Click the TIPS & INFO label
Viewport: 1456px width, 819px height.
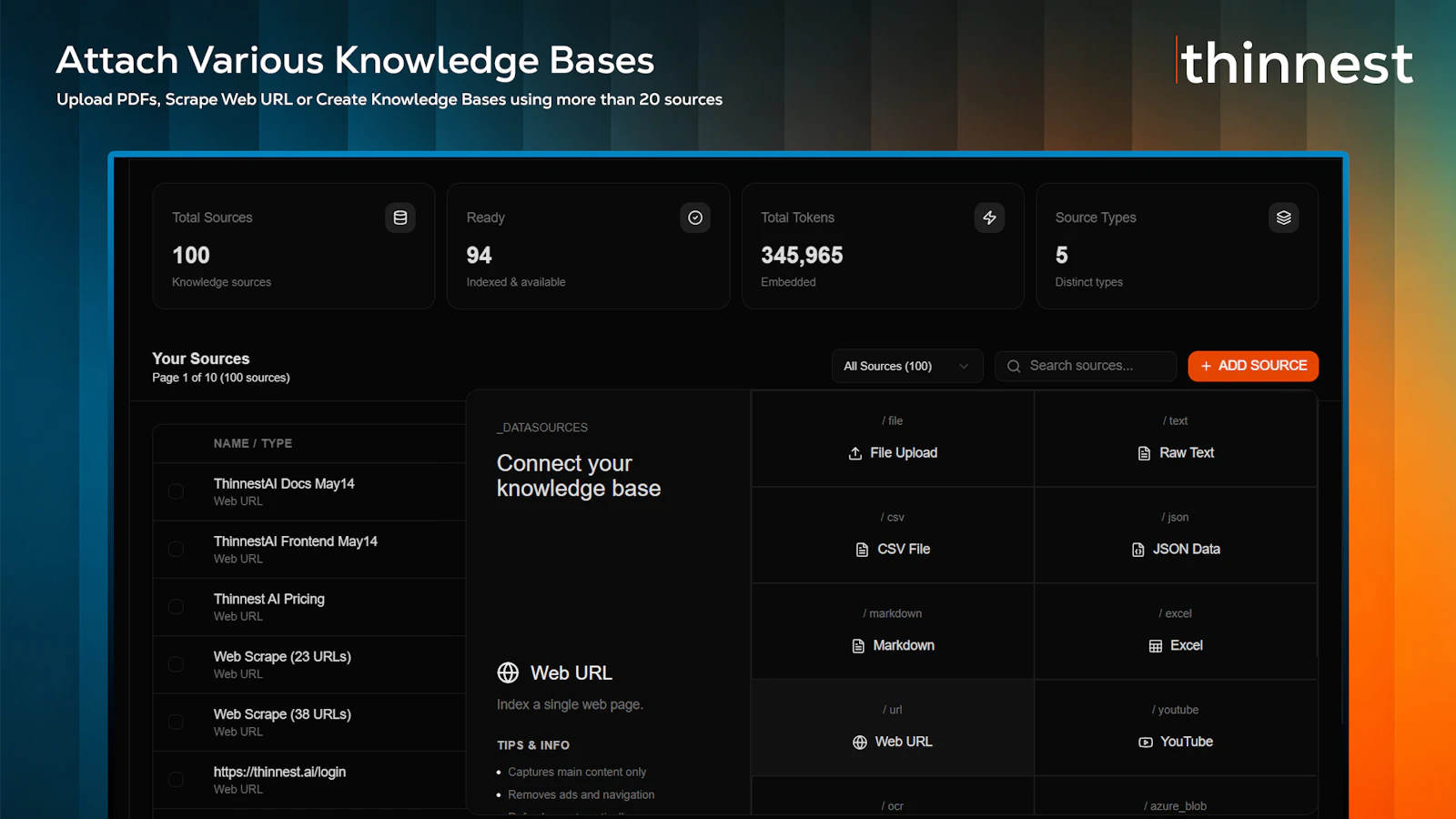pos(533,745)
